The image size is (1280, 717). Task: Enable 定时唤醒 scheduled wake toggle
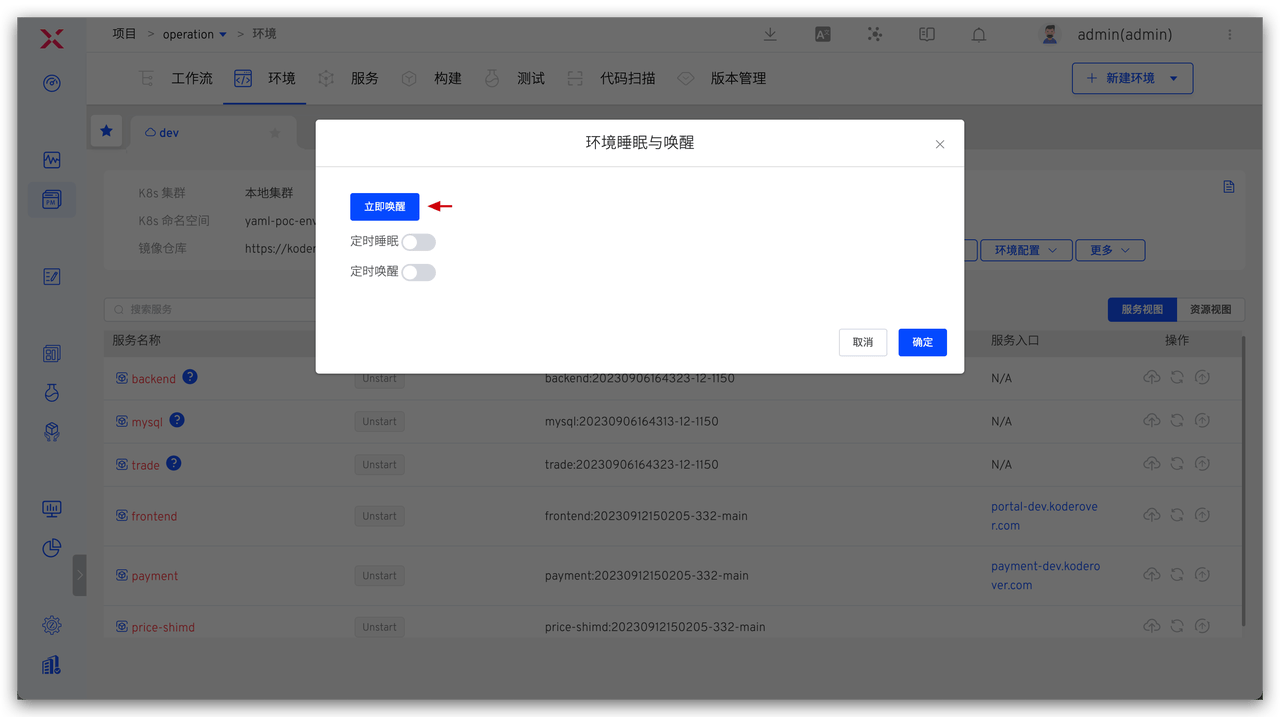tap(418, 271)
